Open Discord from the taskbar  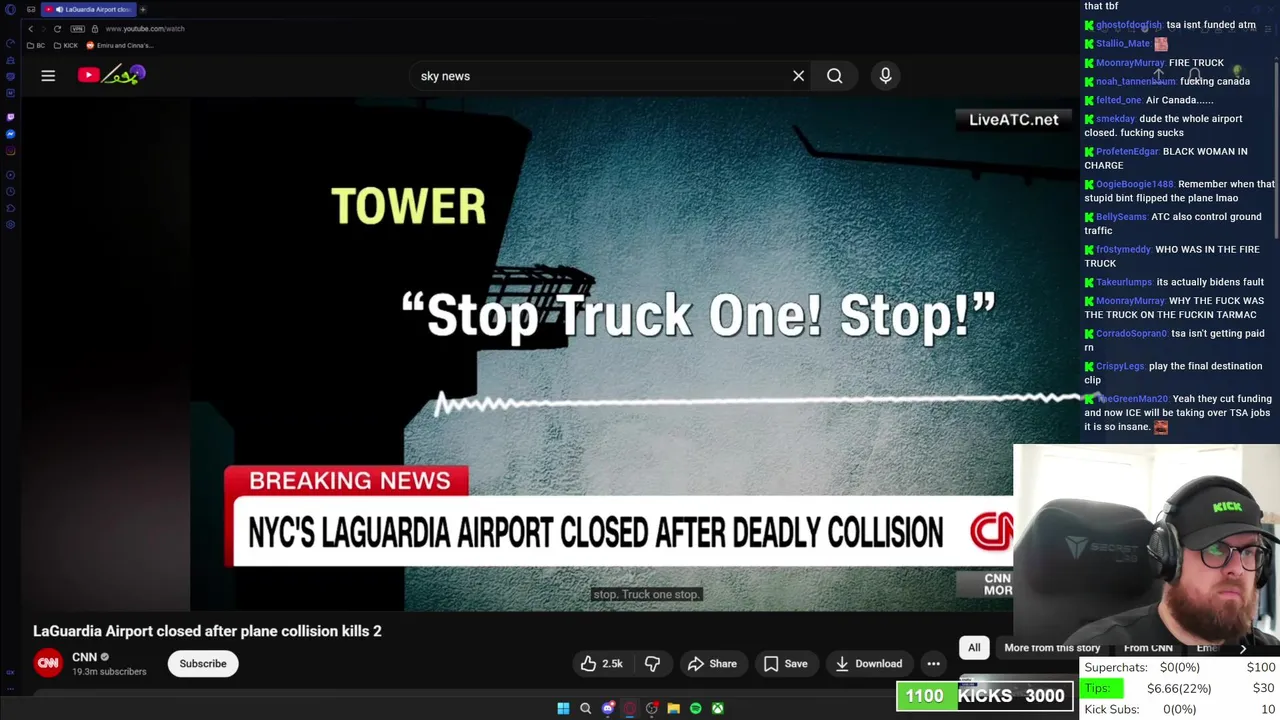pyautogui.click(x=608, y=708)
